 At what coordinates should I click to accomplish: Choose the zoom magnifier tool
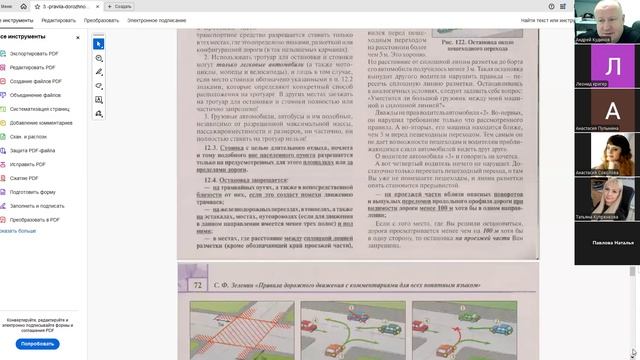[98, 58]
